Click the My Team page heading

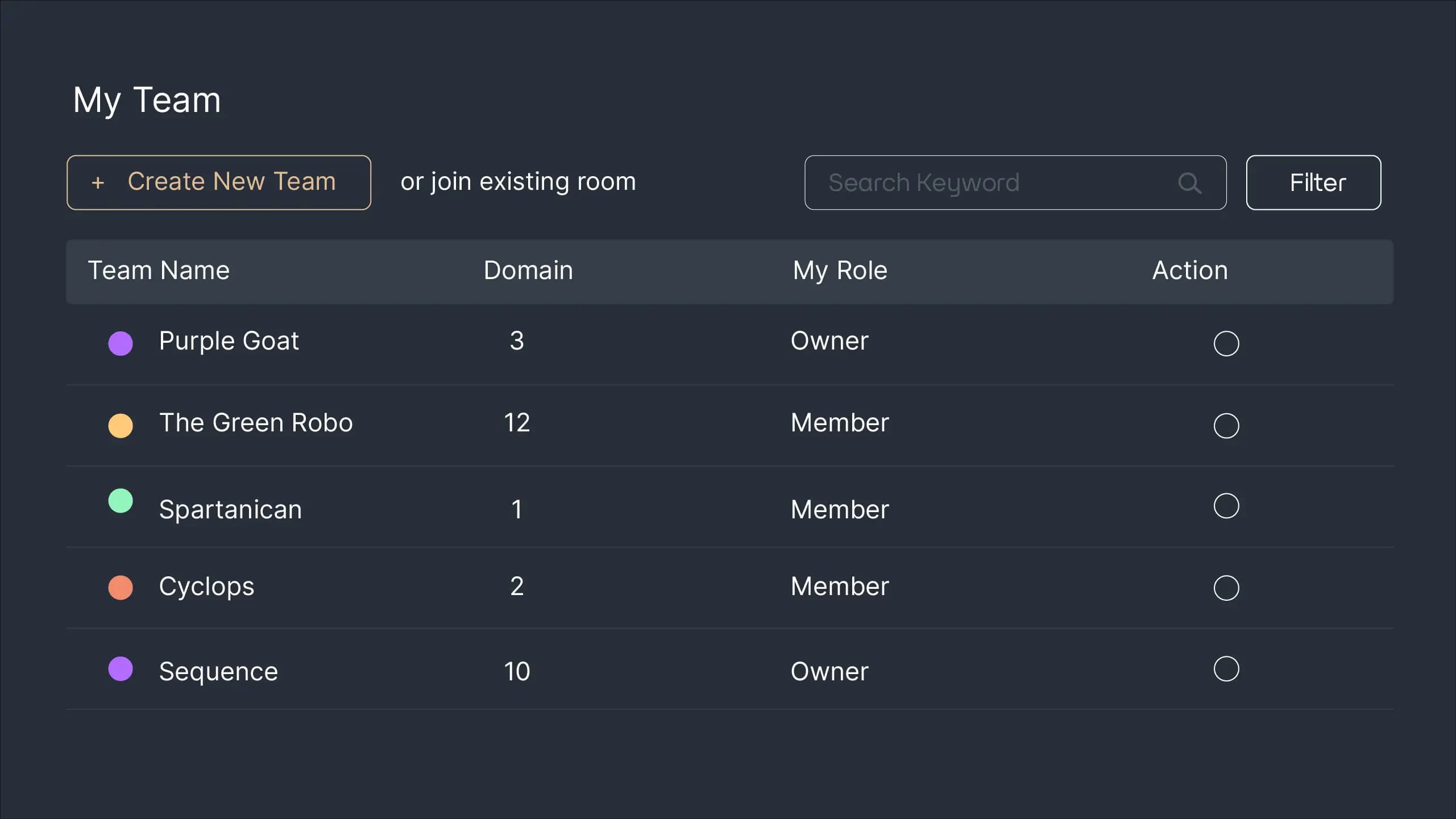pyautogui.click(x=147, y=101)
